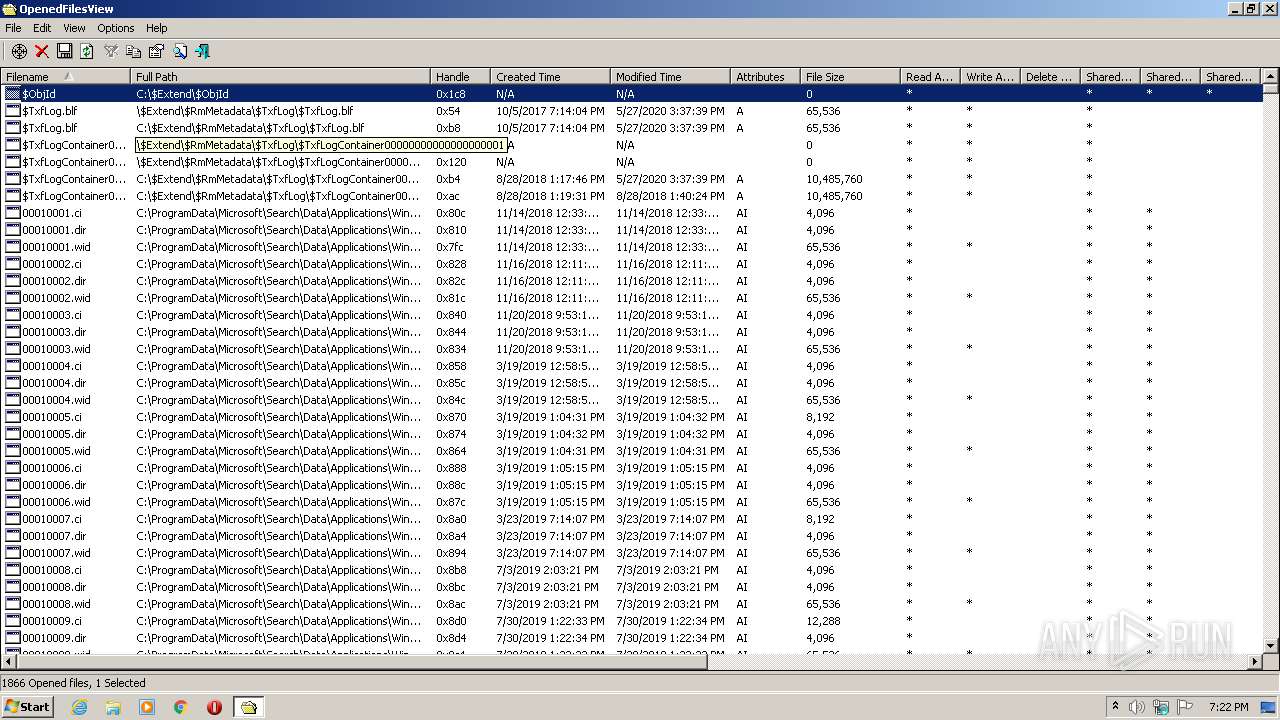The height and width of the screenshot is (720, 1280).
Task: Select the 00010008.wid file row
Action: 632,604
